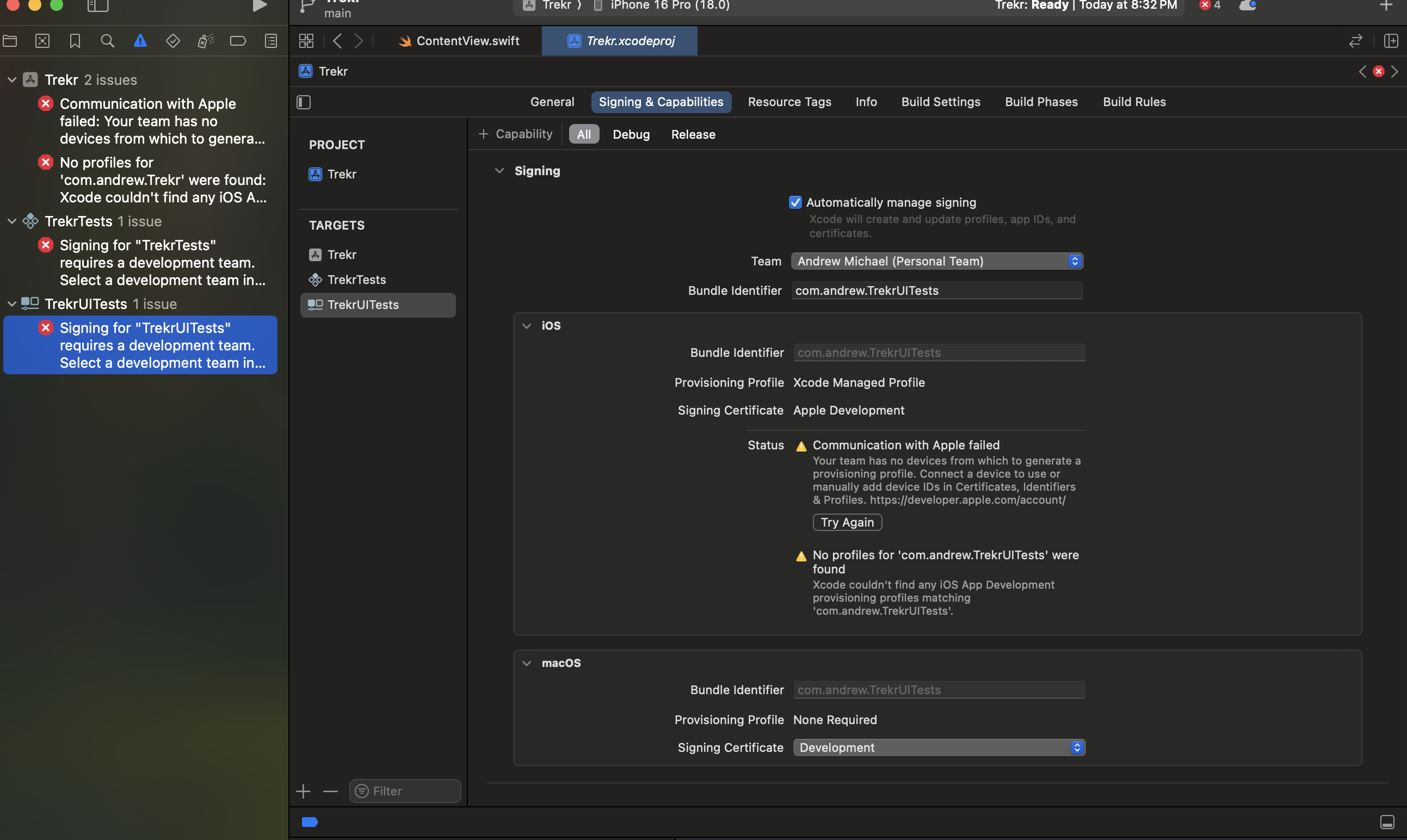This screenshot has width=1407, height=840.
Task: Add a new target with plus button
Action: 304,792
